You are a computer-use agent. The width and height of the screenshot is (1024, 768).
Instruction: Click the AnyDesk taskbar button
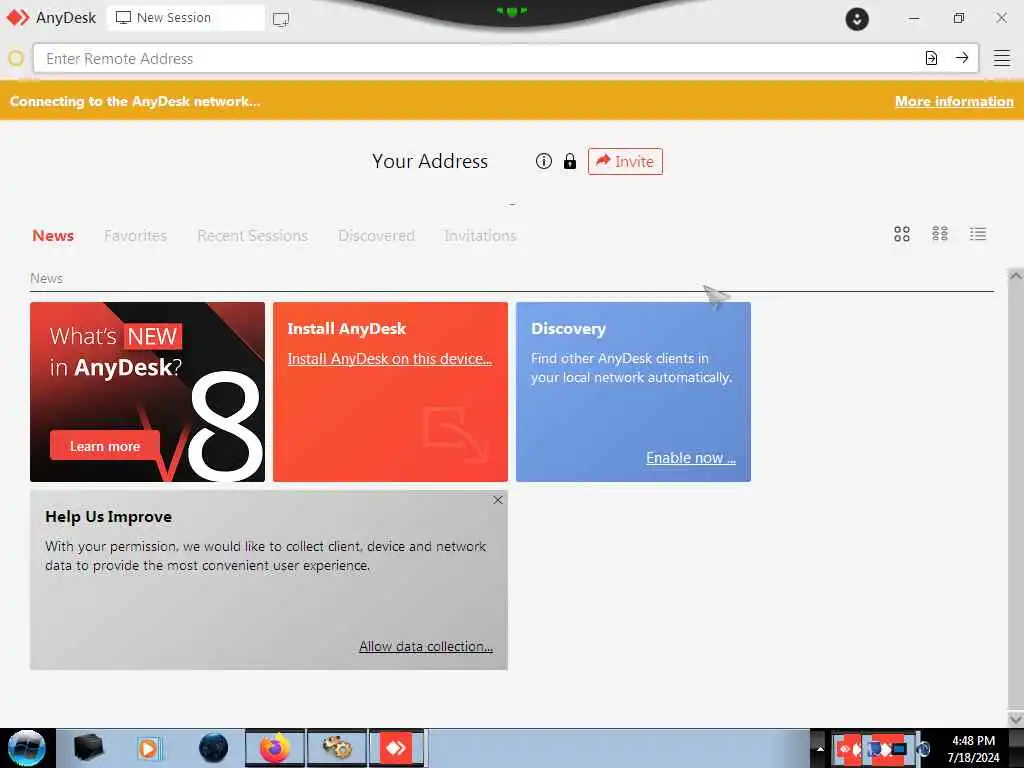pyautogui.click(x=396, y=748)
